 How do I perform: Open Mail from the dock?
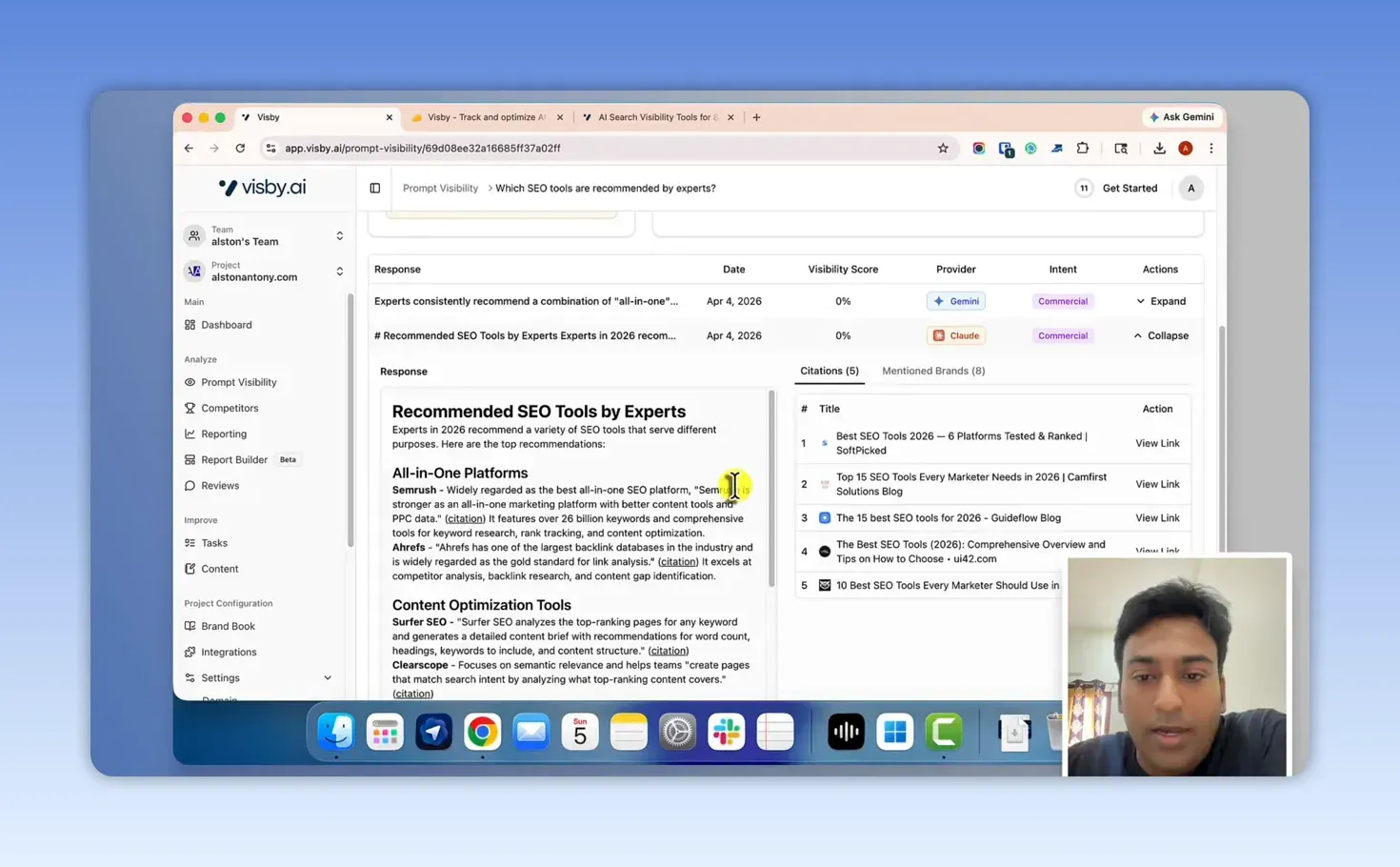click(x=530, y=732)
